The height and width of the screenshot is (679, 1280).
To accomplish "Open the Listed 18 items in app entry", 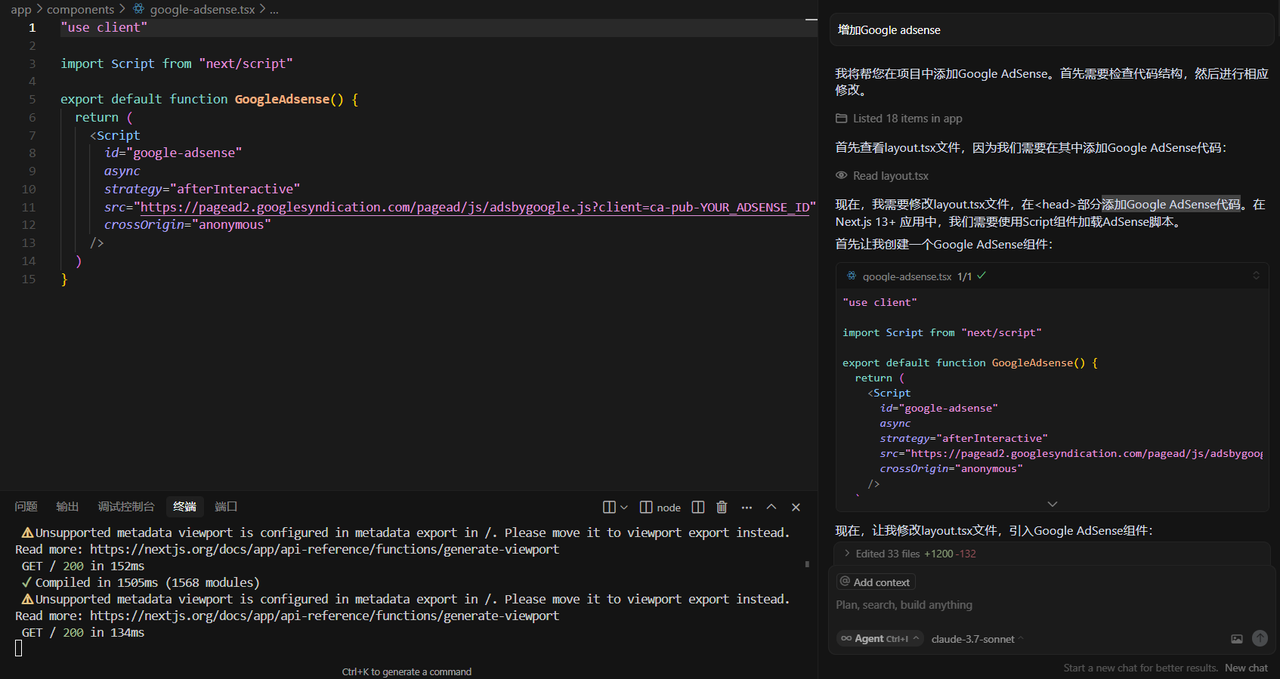I will click(x=907, y=118).
